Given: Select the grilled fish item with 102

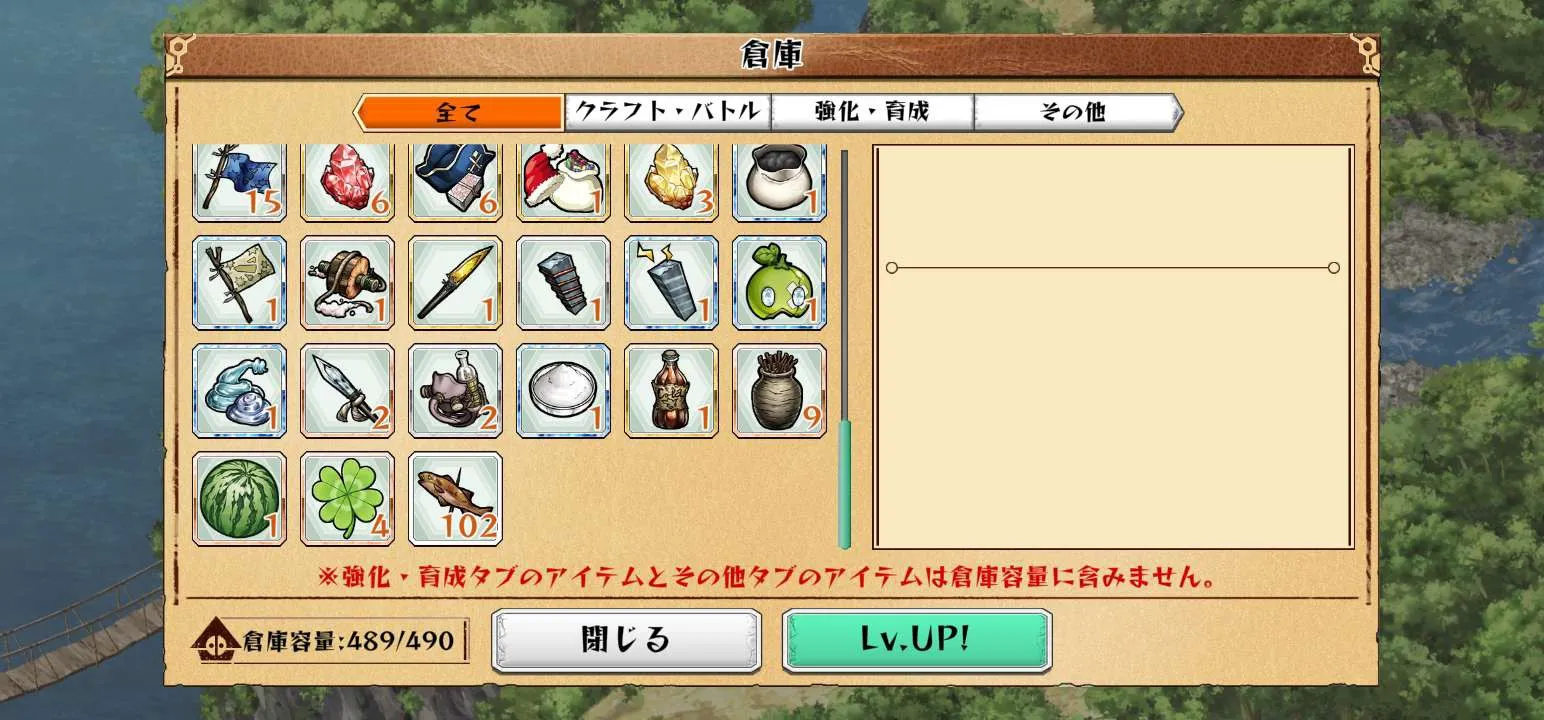Looking at the screenshot, I should (x=455, y=498).
